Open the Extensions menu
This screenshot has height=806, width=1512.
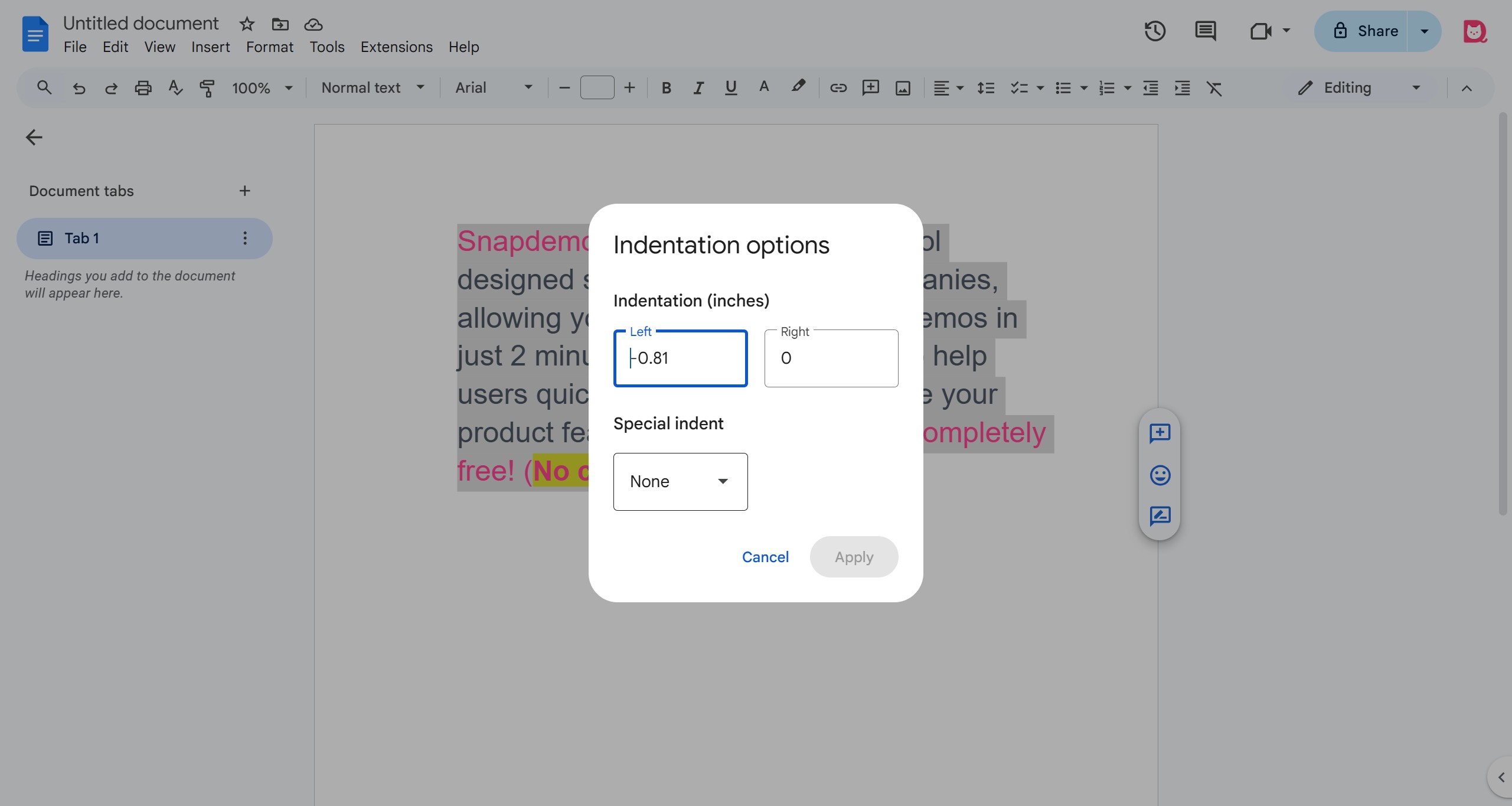(396, 47)
